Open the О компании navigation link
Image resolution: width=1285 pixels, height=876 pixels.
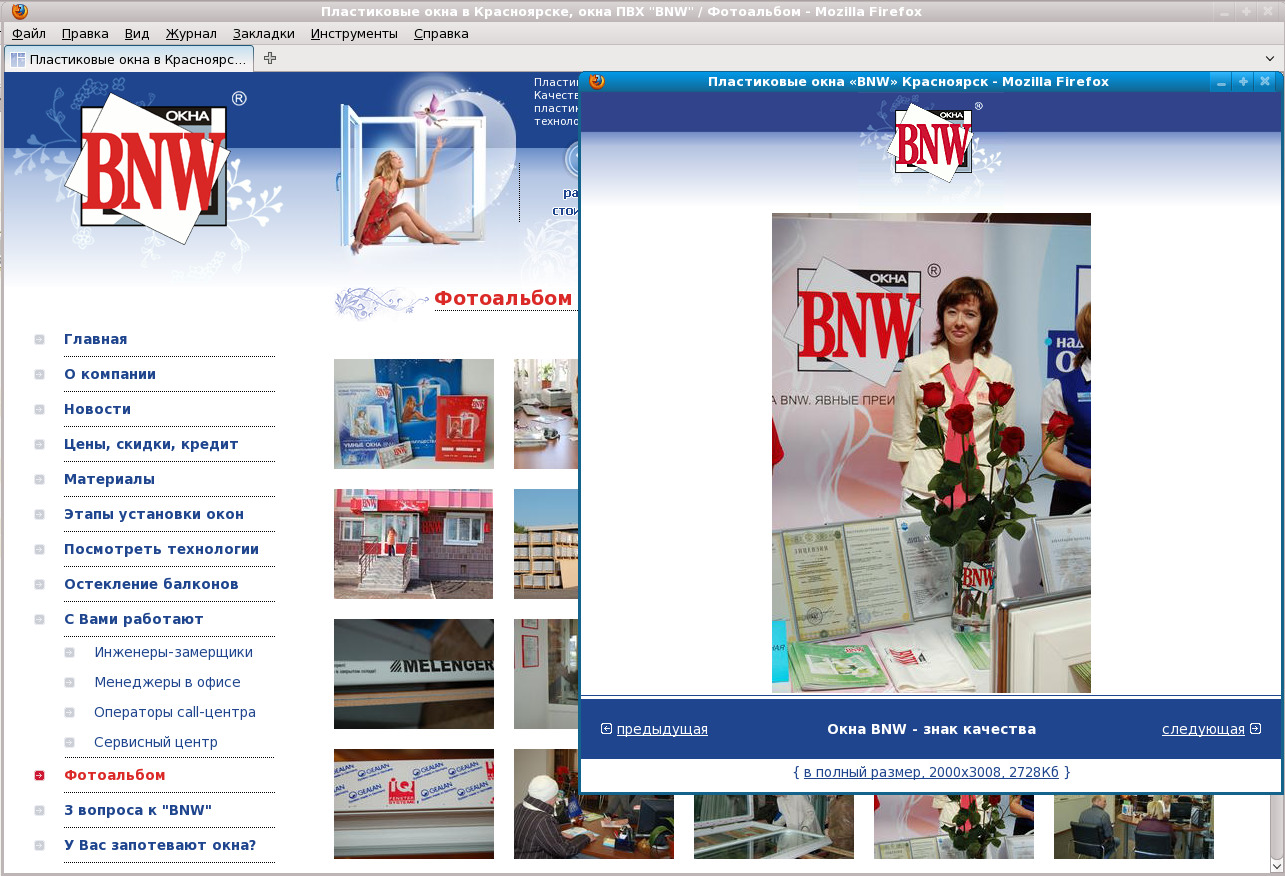pos(110,374)
